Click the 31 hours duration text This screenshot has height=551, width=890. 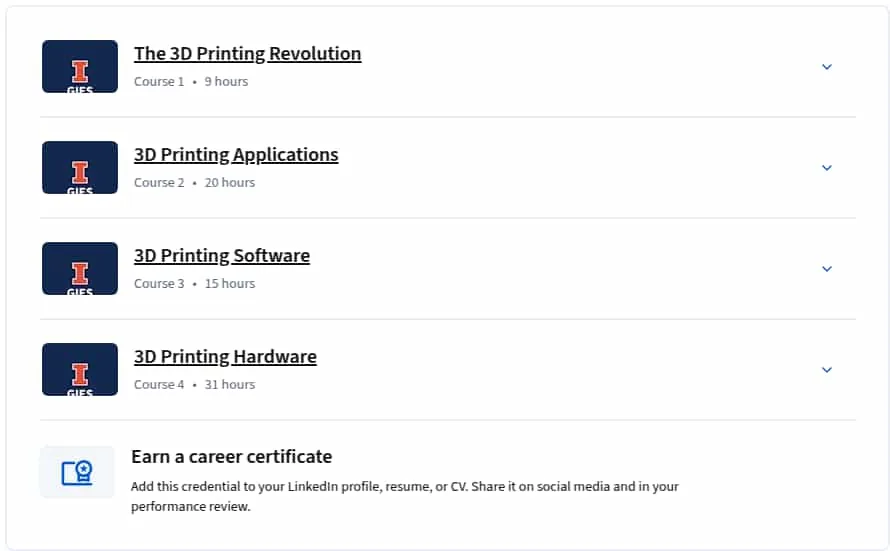click(230, 385)
